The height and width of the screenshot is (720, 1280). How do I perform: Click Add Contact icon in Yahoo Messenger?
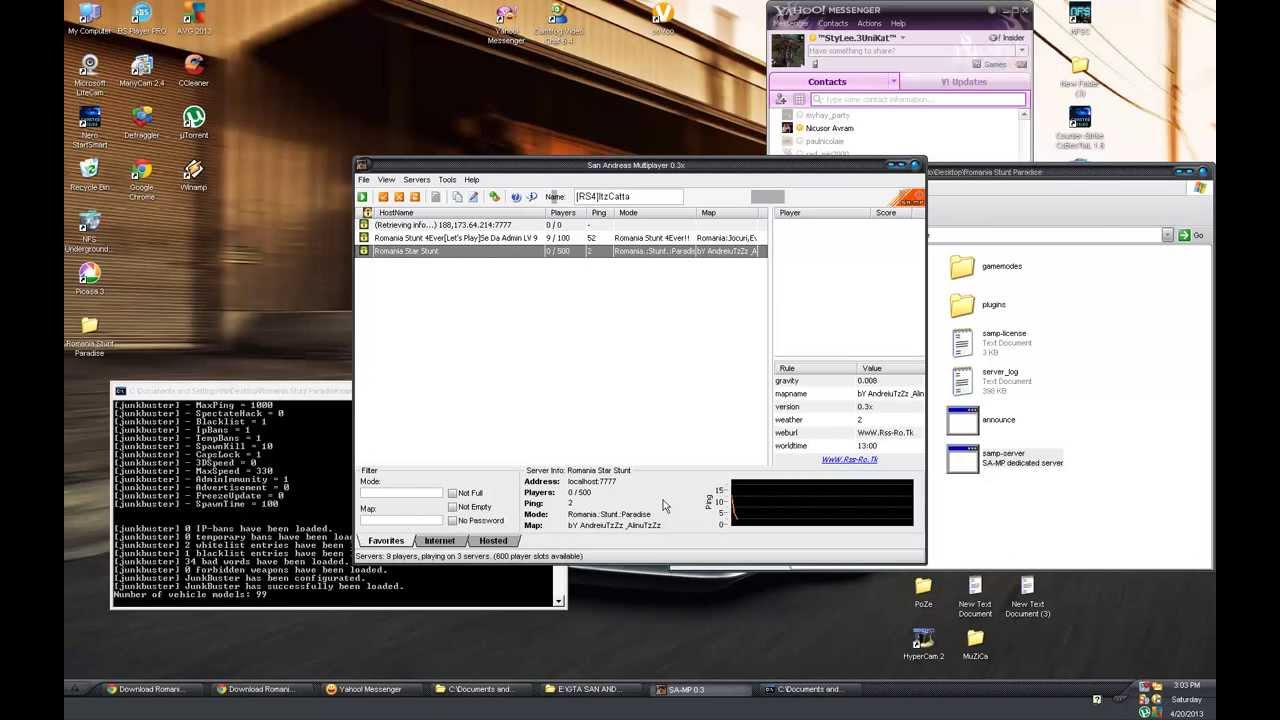click(x=781, y=99)
